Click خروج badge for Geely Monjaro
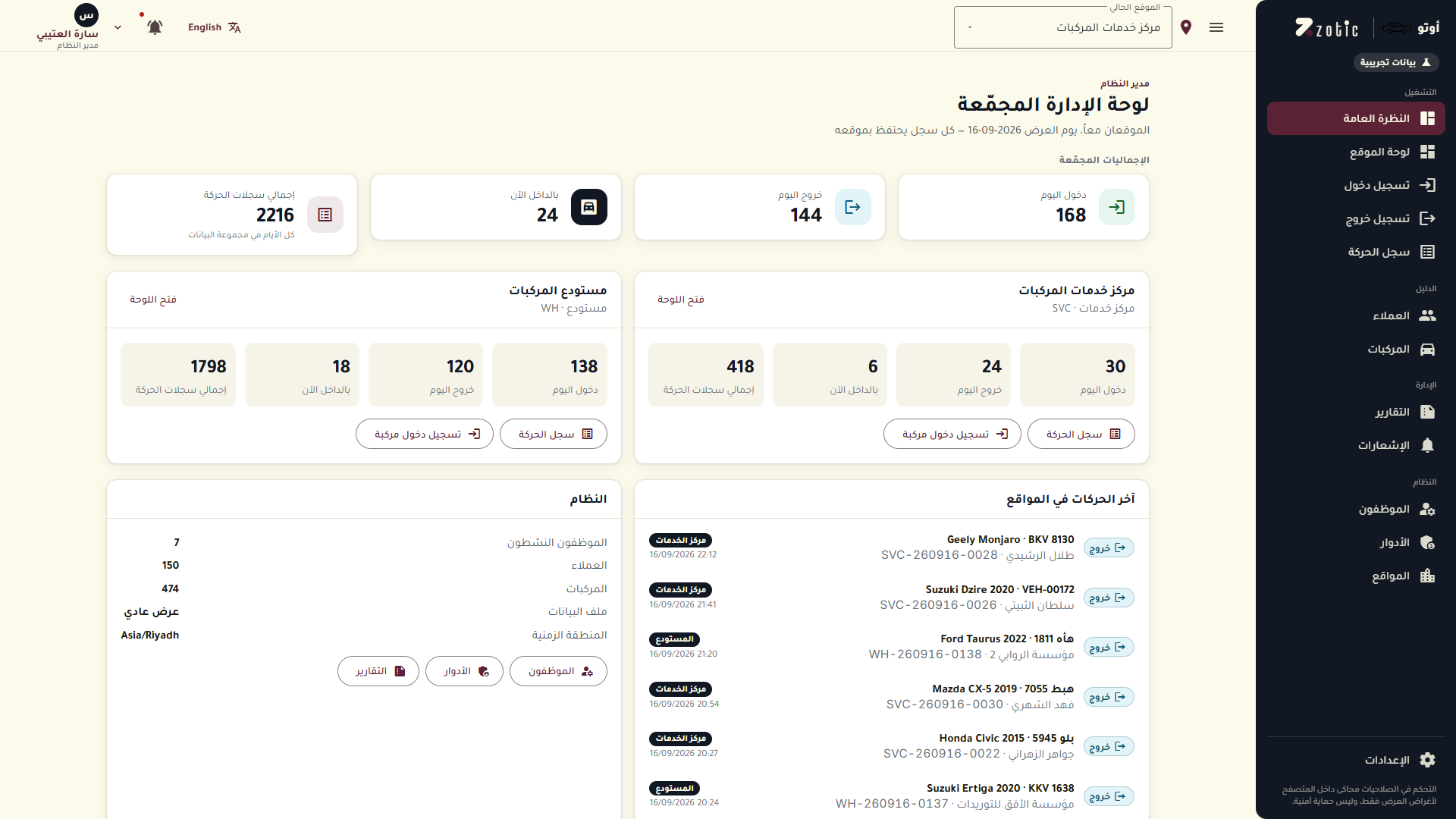The height and width of the screenshot is (819, 1456). click(x=1109, y=548)
